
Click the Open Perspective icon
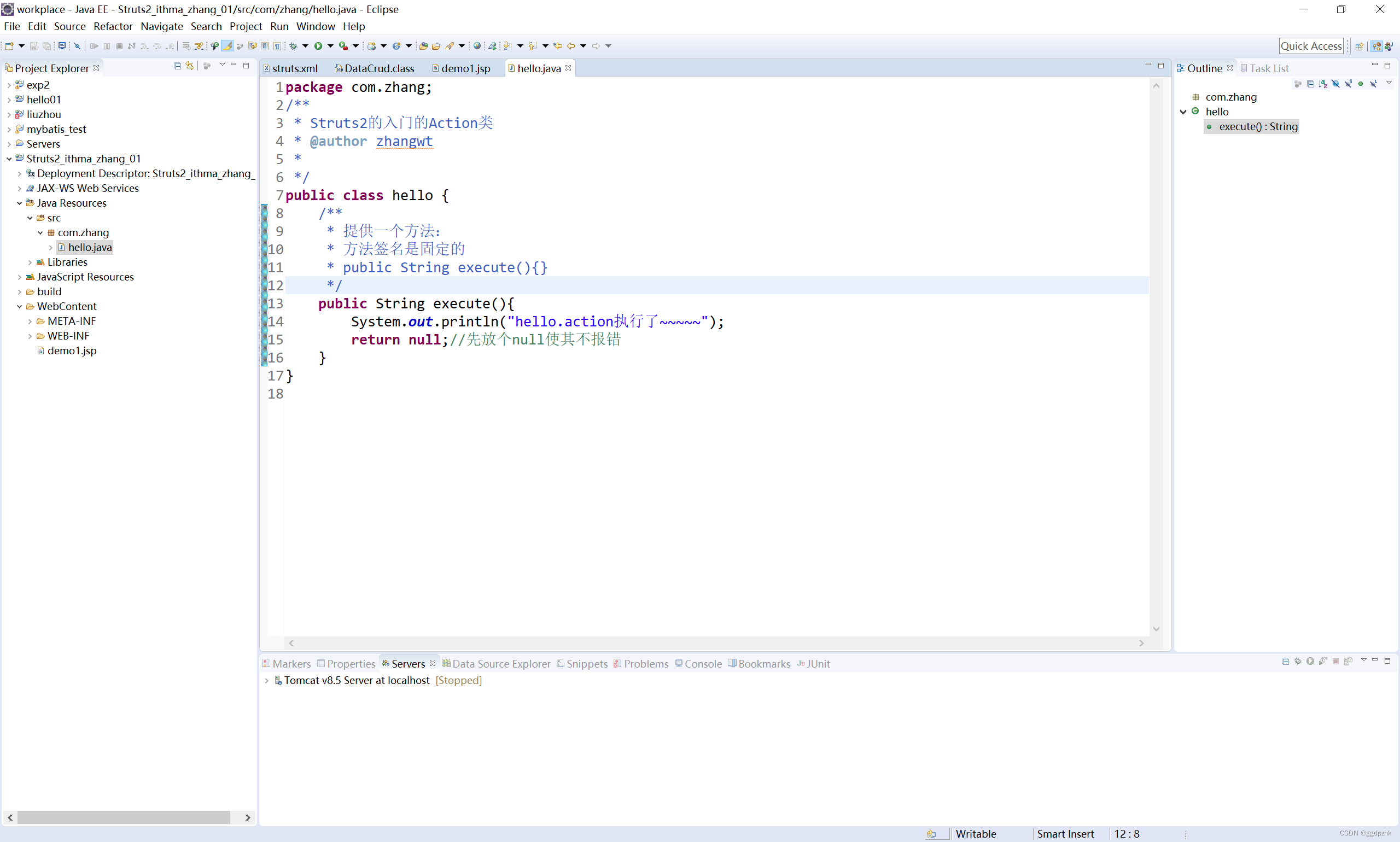tap(1360, 46)
